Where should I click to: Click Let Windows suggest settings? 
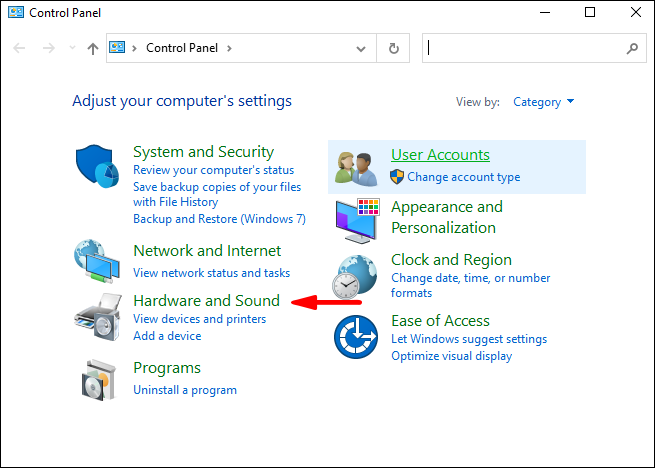469,339
